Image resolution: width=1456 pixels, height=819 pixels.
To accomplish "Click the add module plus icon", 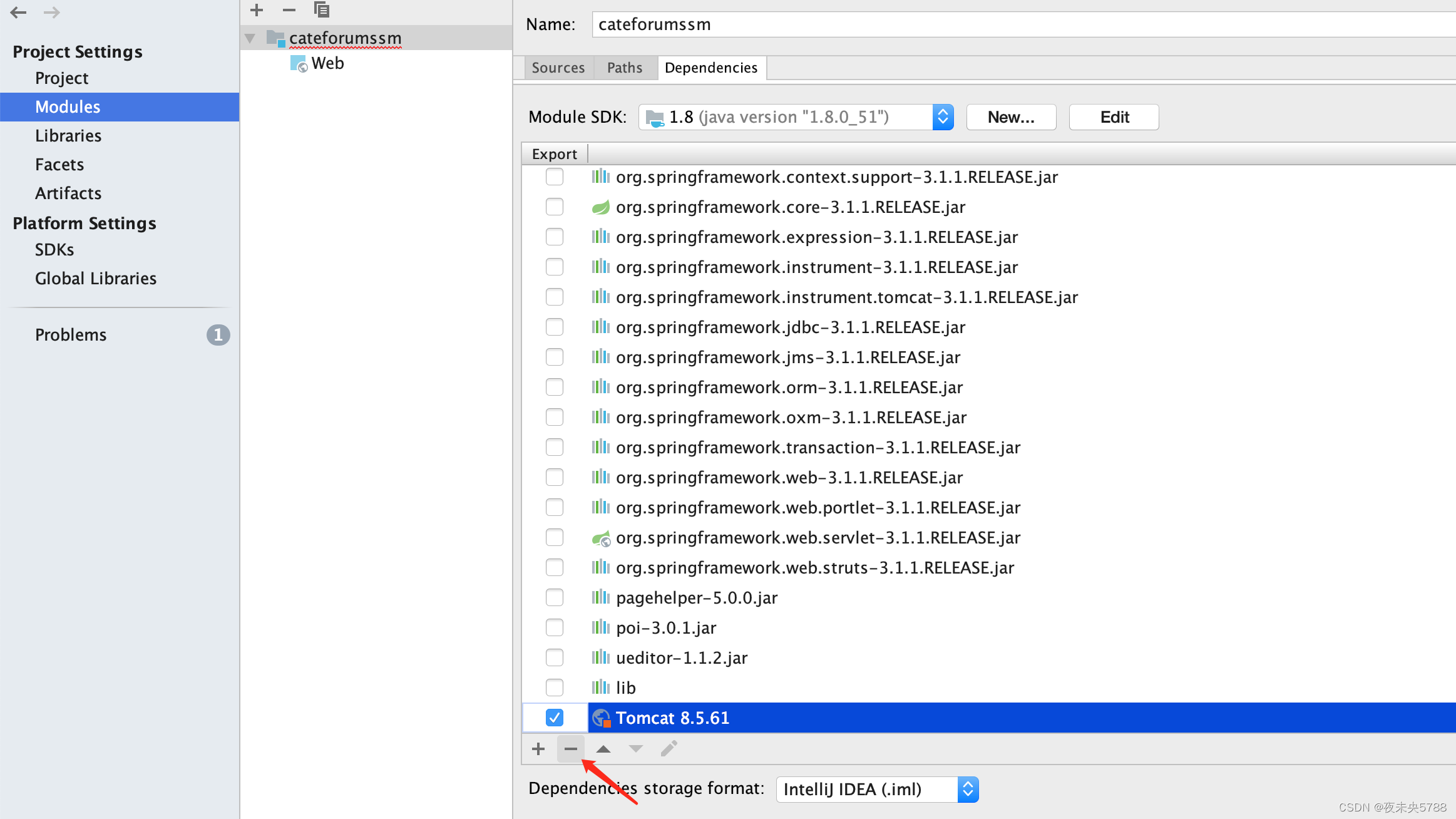I will click(257, 10).
